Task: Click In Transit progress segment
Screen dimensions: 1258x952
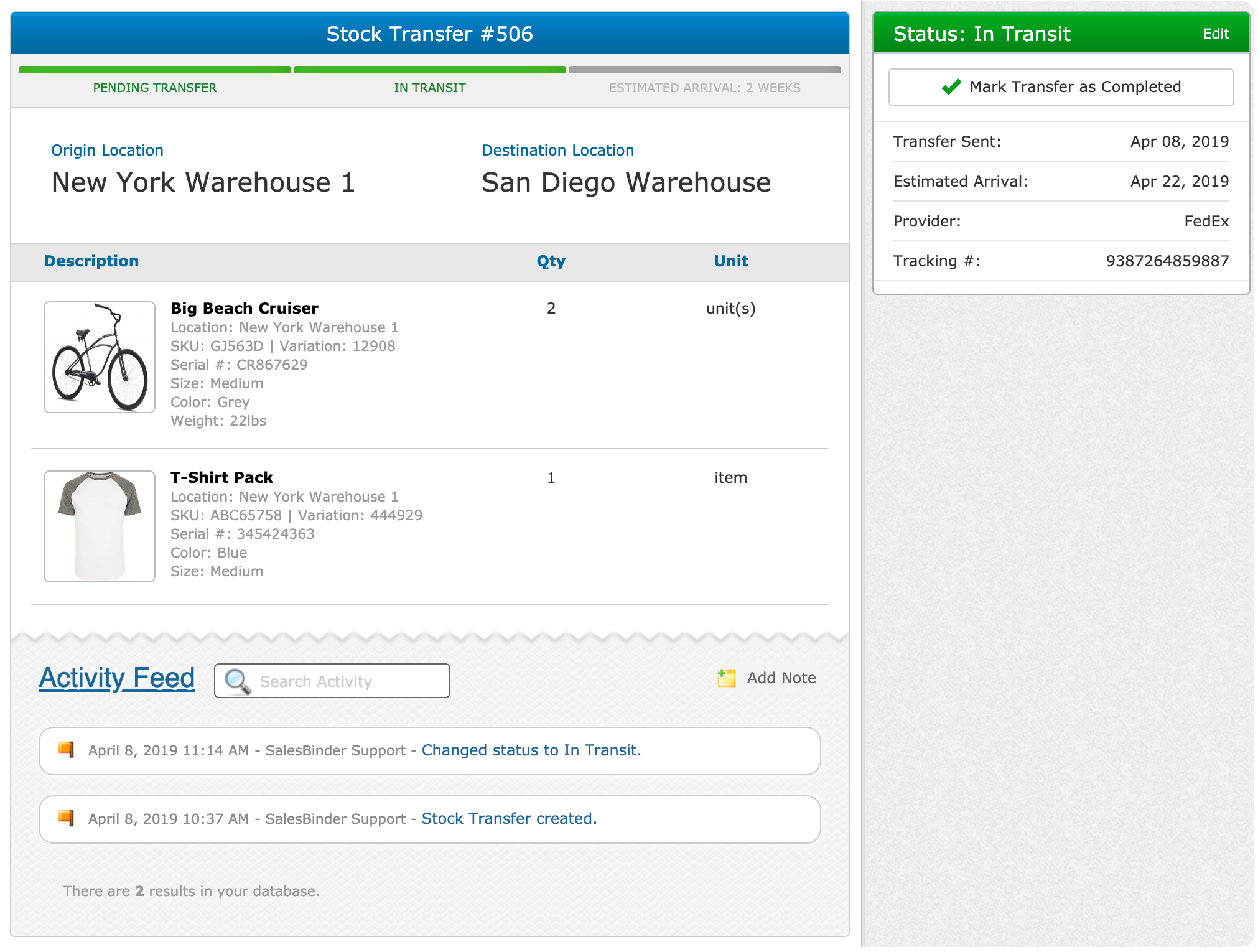Action: pyautogui.click(x=429, y=70)
